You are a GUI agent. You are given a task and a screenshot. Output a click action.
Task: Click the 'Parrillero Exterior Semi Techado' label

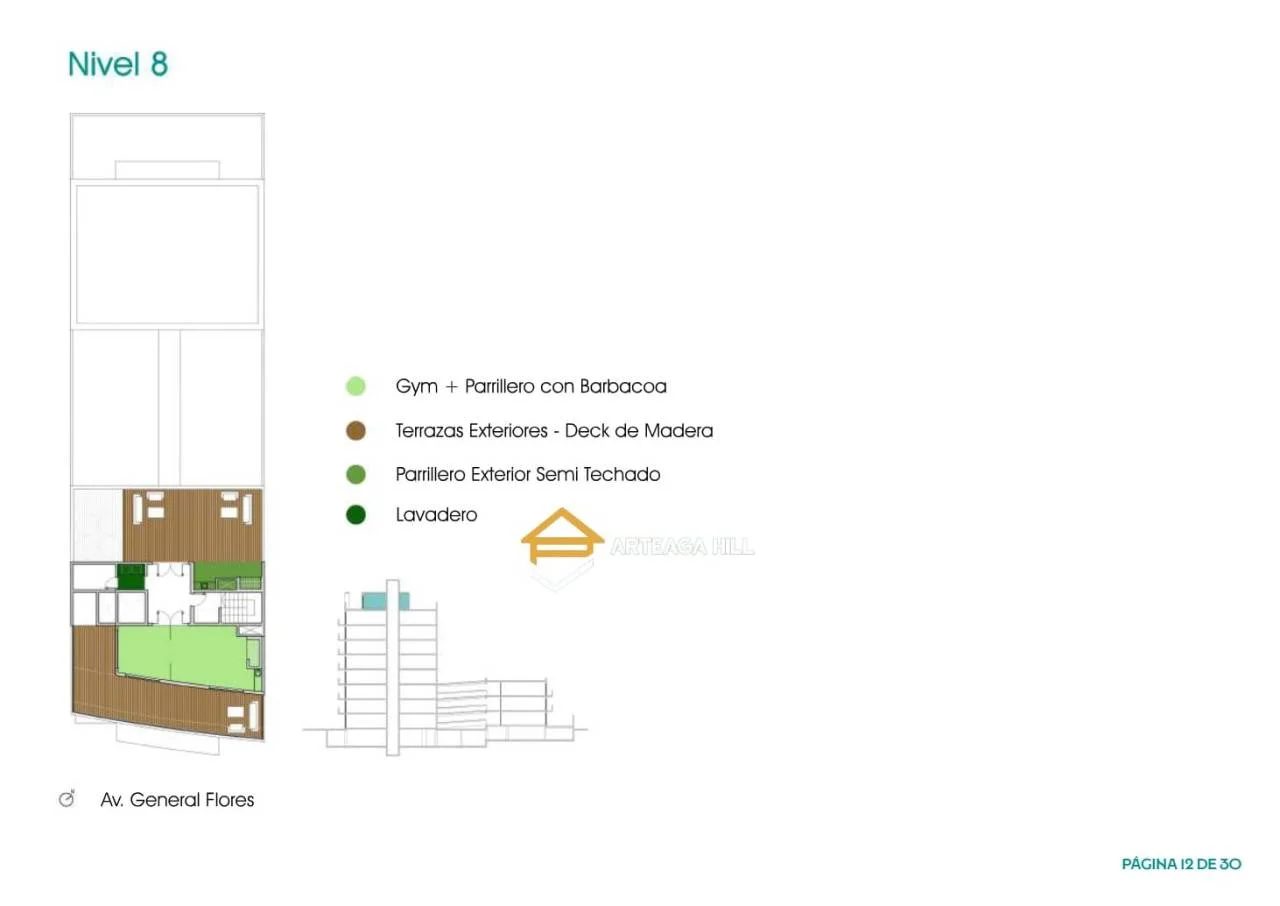528,474
